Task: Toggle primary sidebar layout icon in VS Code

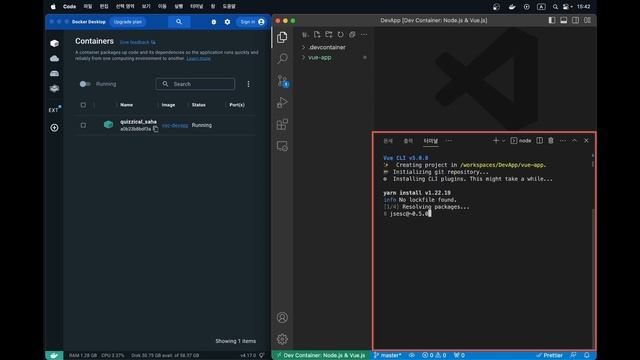Action: click(552, 20)
